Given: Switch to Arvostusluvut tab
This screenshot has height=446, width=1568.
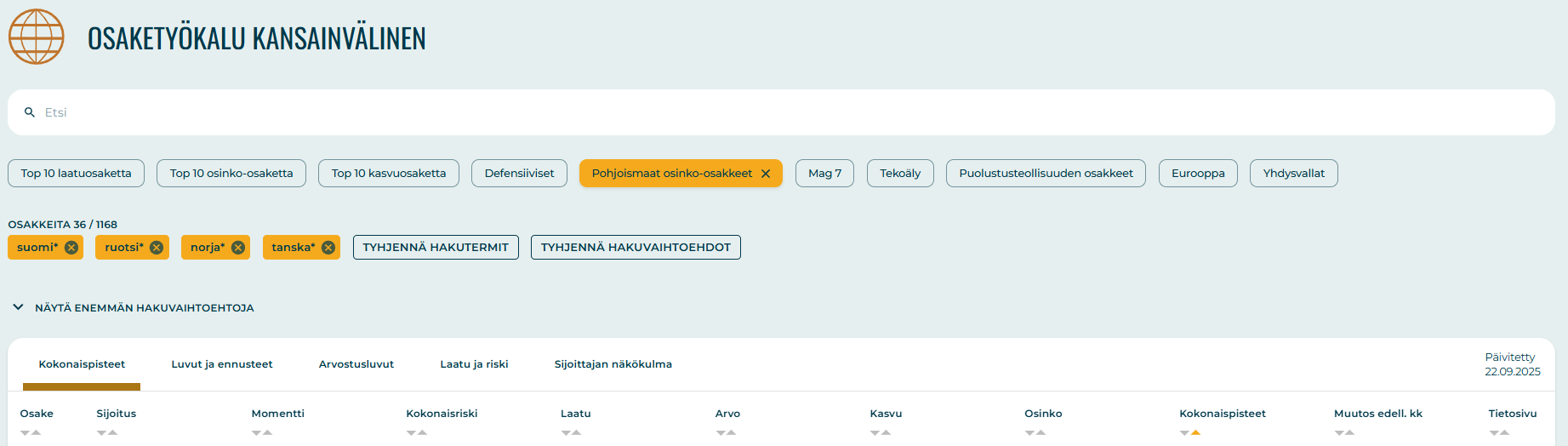Looking at the screenshot, I should (x=356, y=364).
